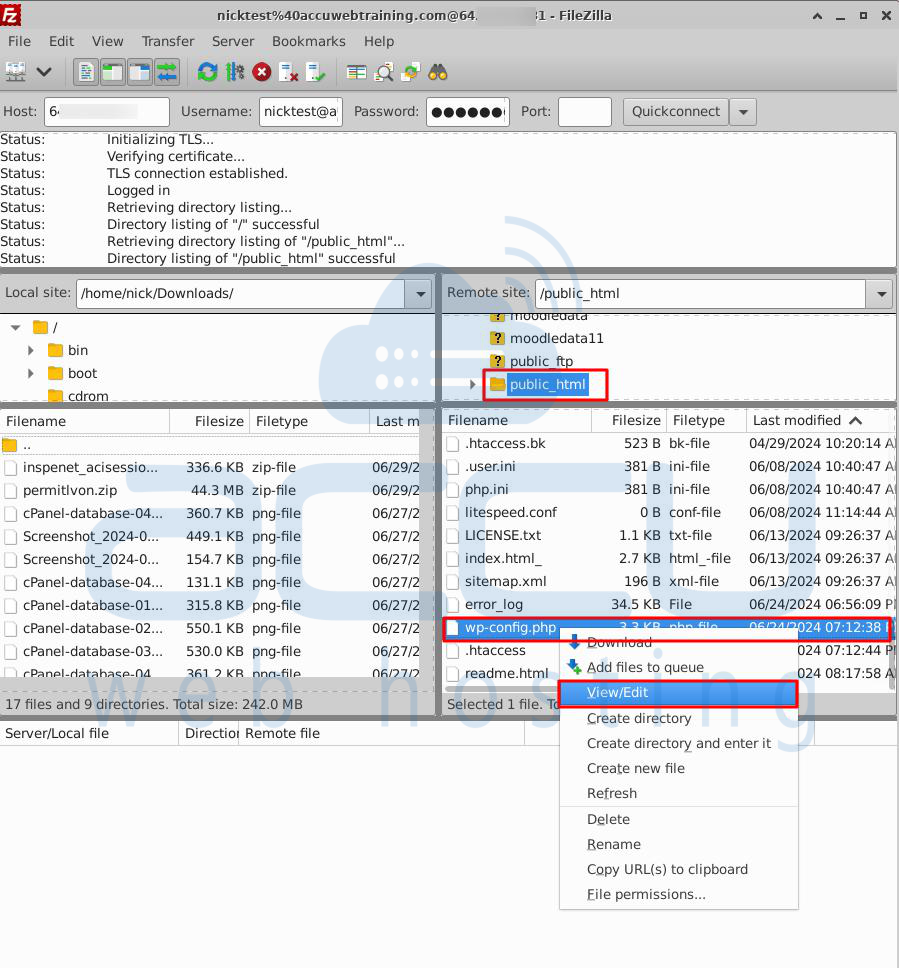Click the local Filetype column header
This screenshot has width=899, height=968.
[309, 421]
